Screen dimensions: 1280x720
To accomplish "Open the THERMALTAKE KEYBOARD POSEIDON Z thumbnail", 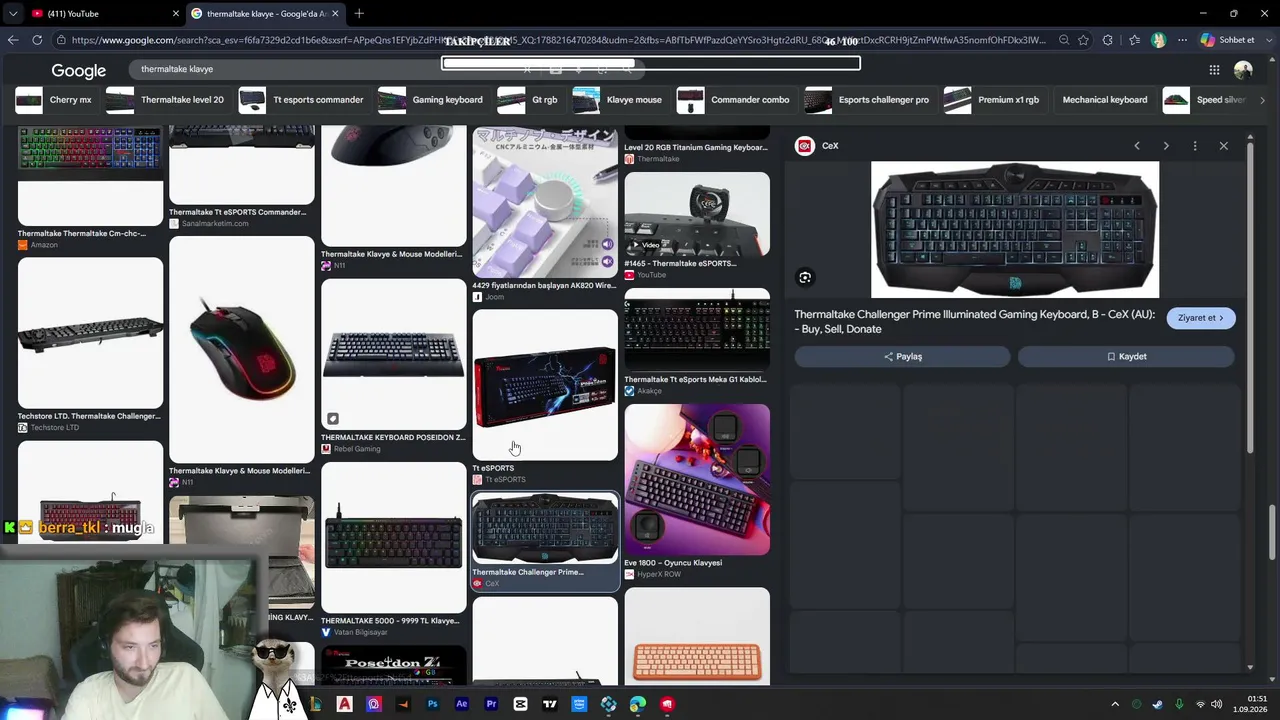I will click(x=393, y=355).
